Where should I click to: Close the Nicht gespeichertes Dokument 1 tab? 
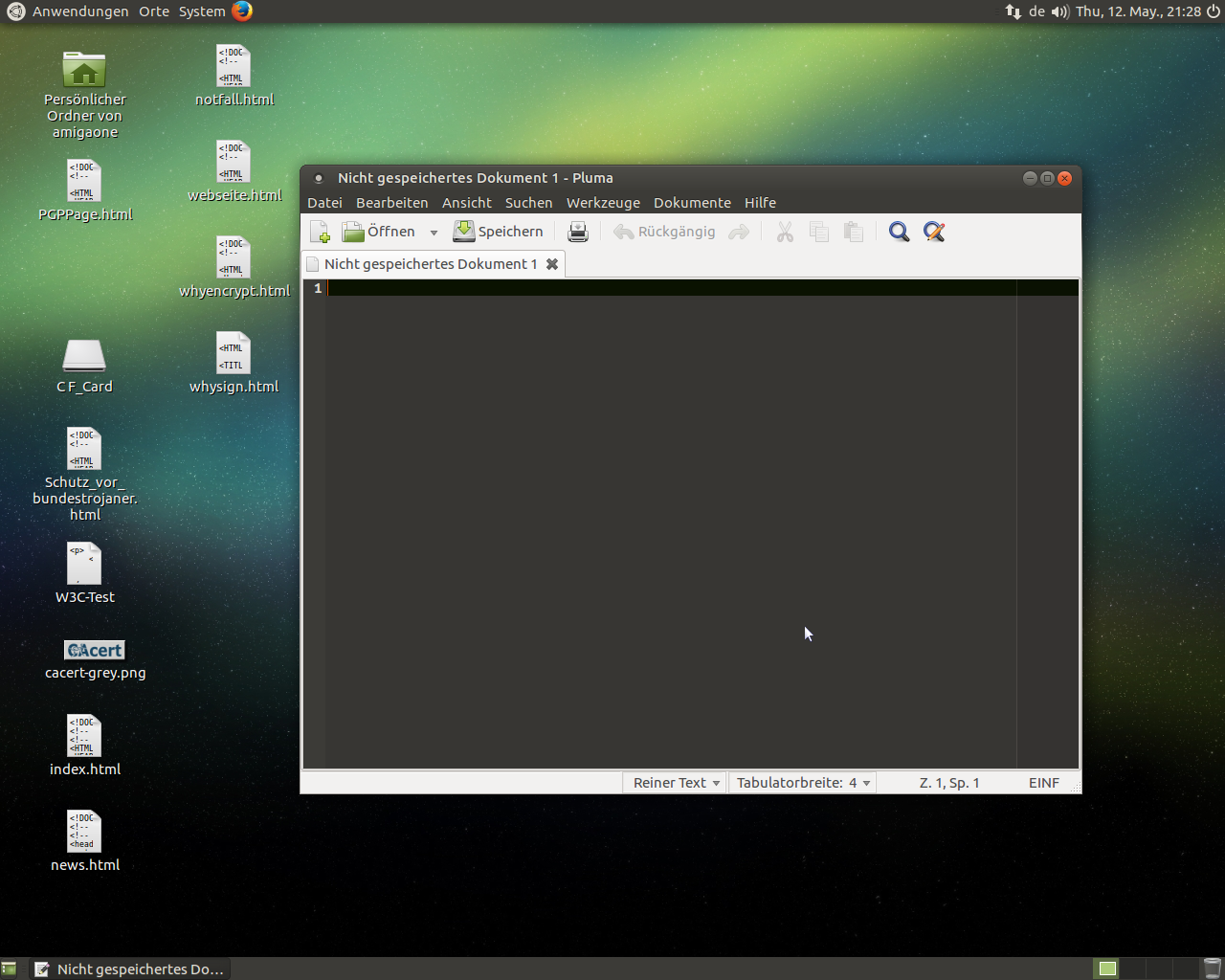coord(552,264)
